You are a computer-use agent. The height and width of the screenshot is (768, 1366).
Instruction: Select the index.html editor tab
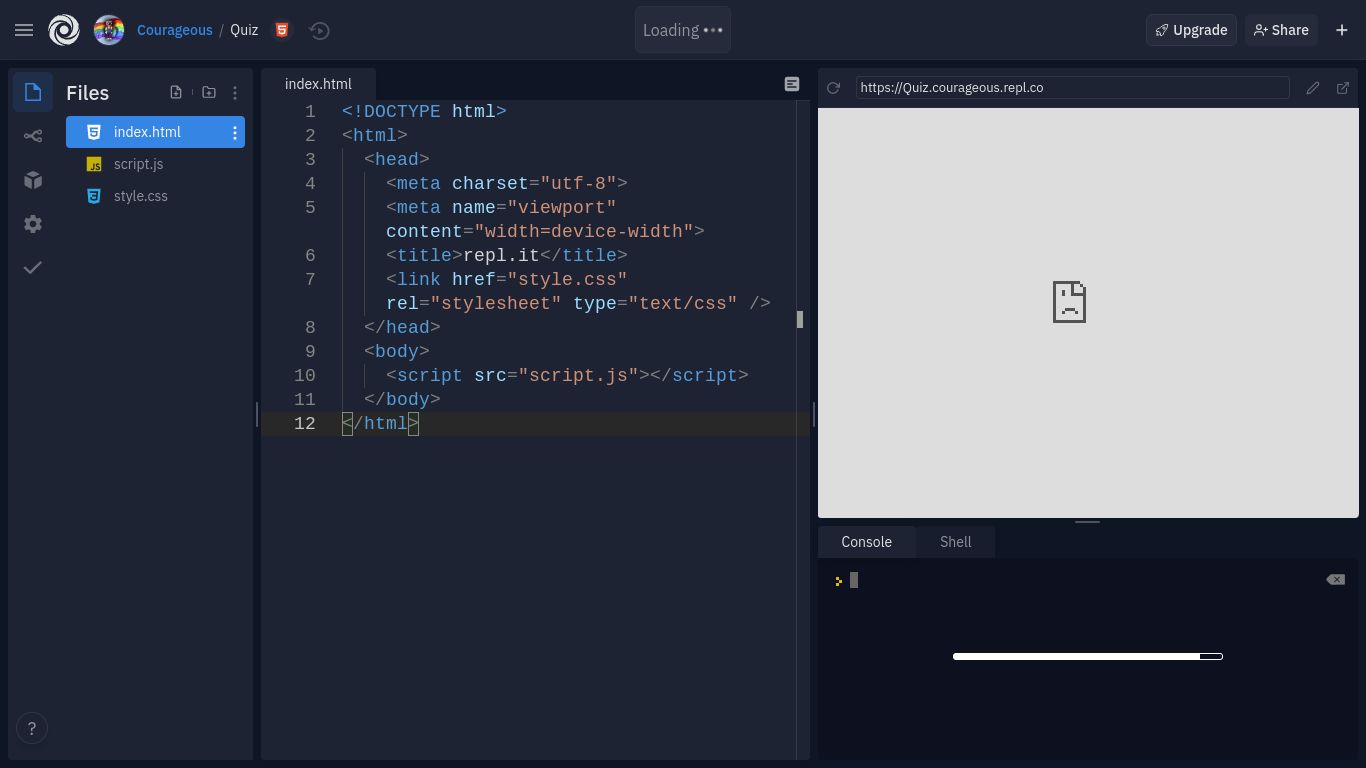click(318, 84)
